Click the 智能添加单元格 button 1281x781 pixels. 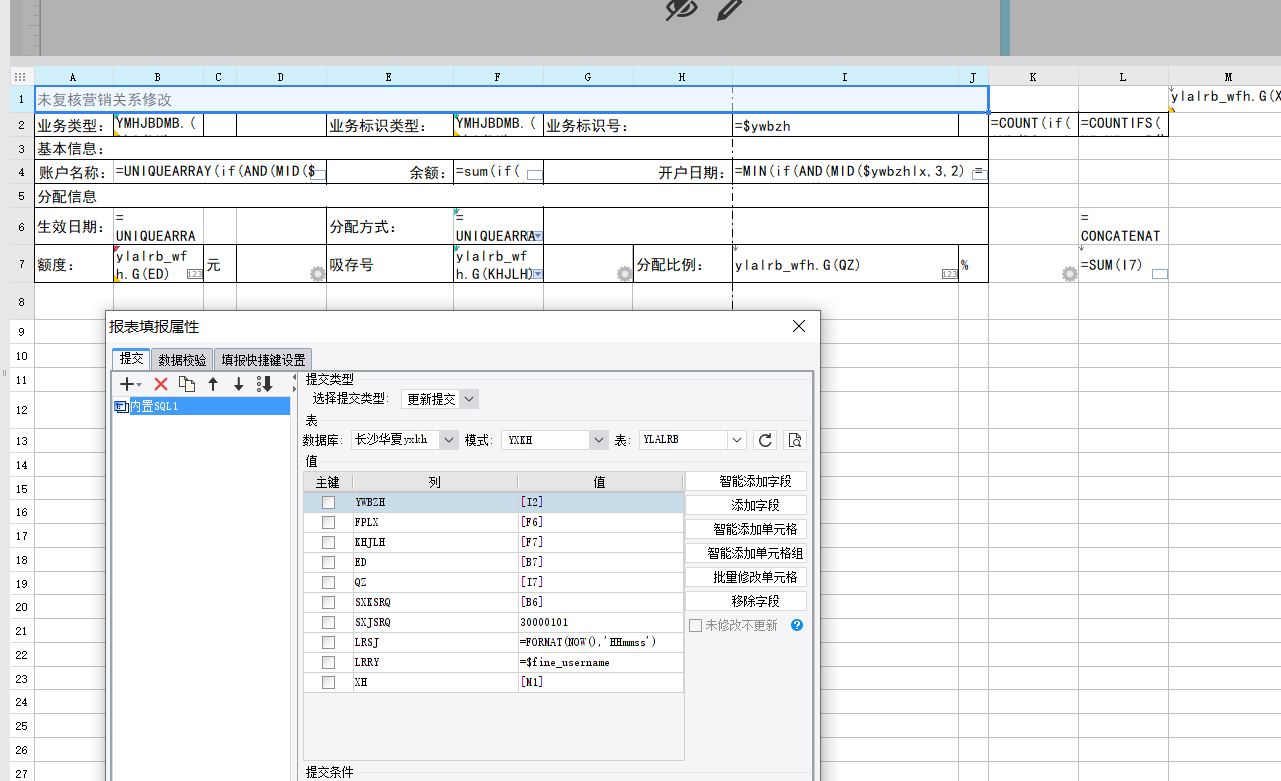click(745, 529)
